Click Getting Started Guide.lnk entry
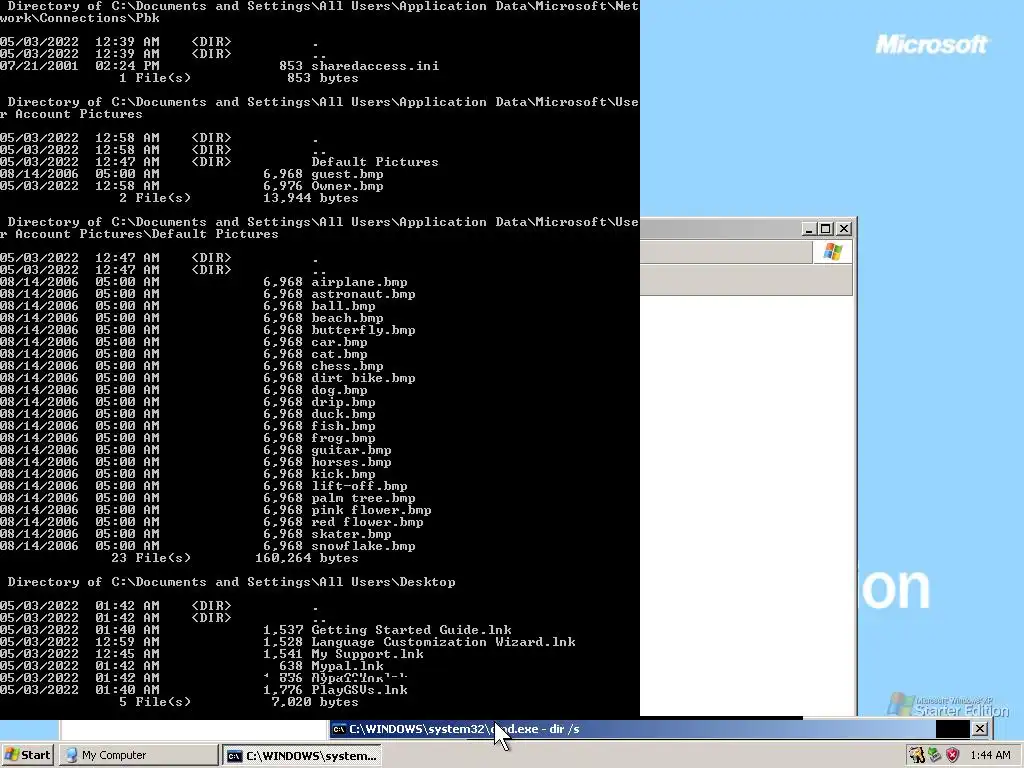 (x=411, y=630)
